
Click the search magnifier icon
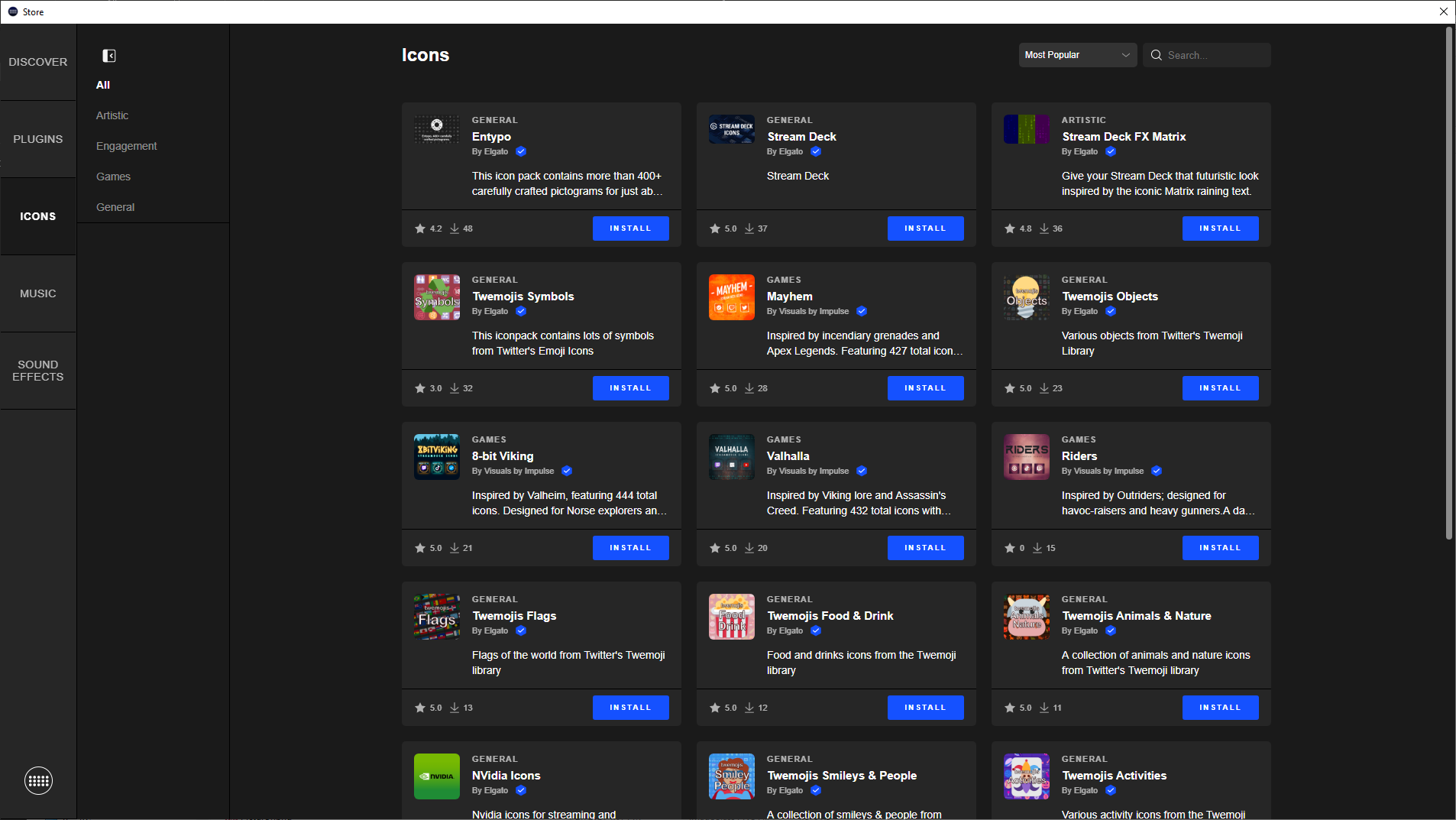[x=1156, y=55]
